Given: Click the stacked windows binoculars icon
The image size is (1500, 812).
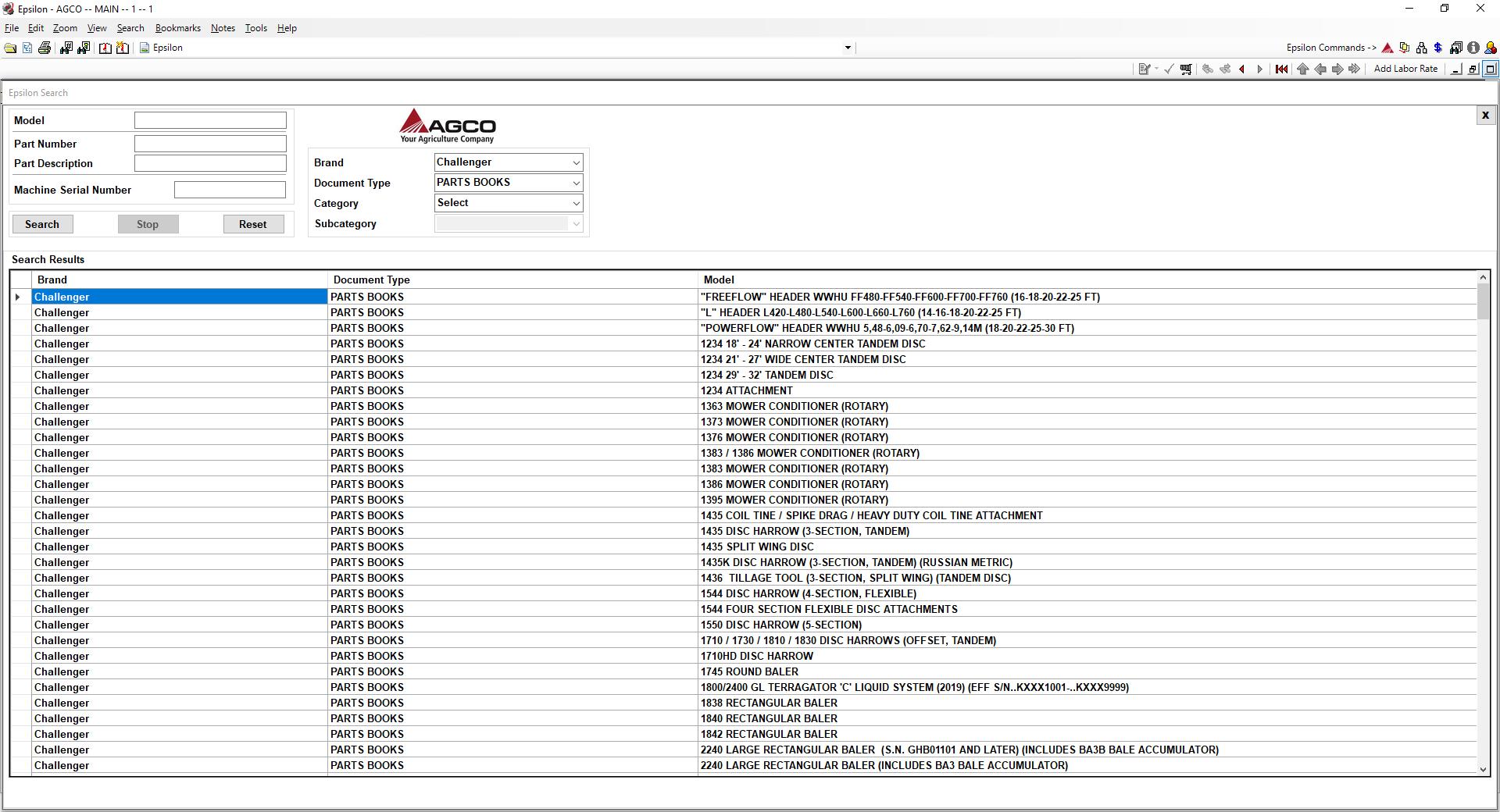Looking at the screenshot, I should coord(1456,48).
